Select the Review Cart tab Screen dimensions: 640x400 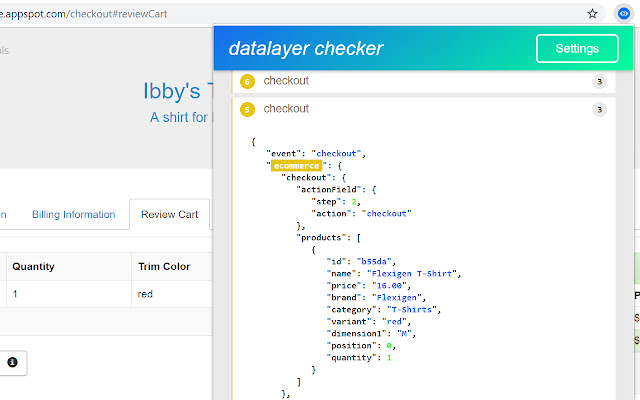coord(168,214)
